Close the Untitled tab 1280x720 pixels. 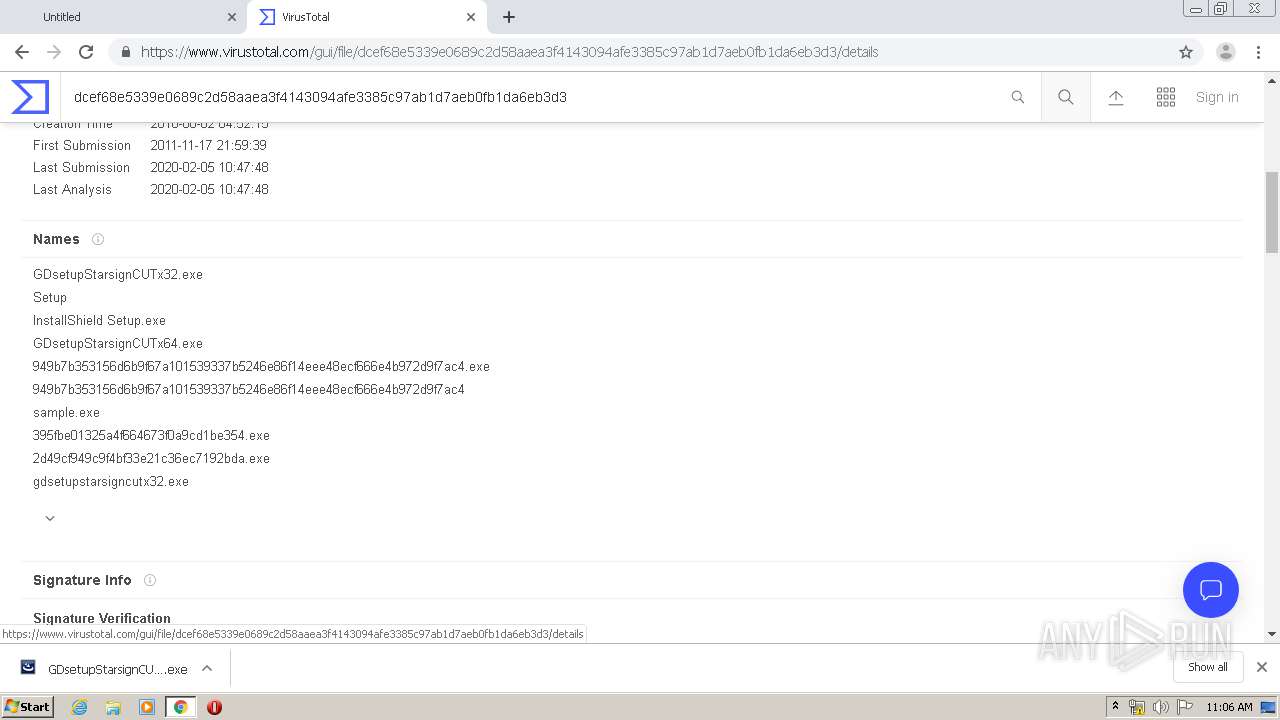232,17
